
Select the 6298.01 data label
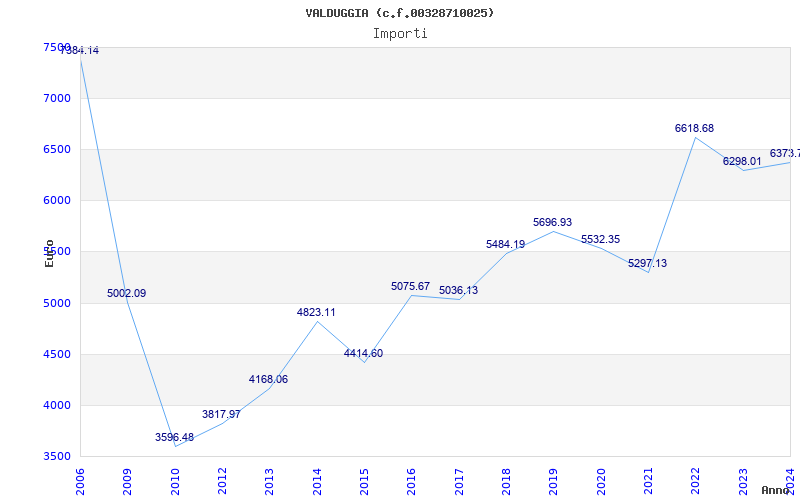[x=742, y=161]
